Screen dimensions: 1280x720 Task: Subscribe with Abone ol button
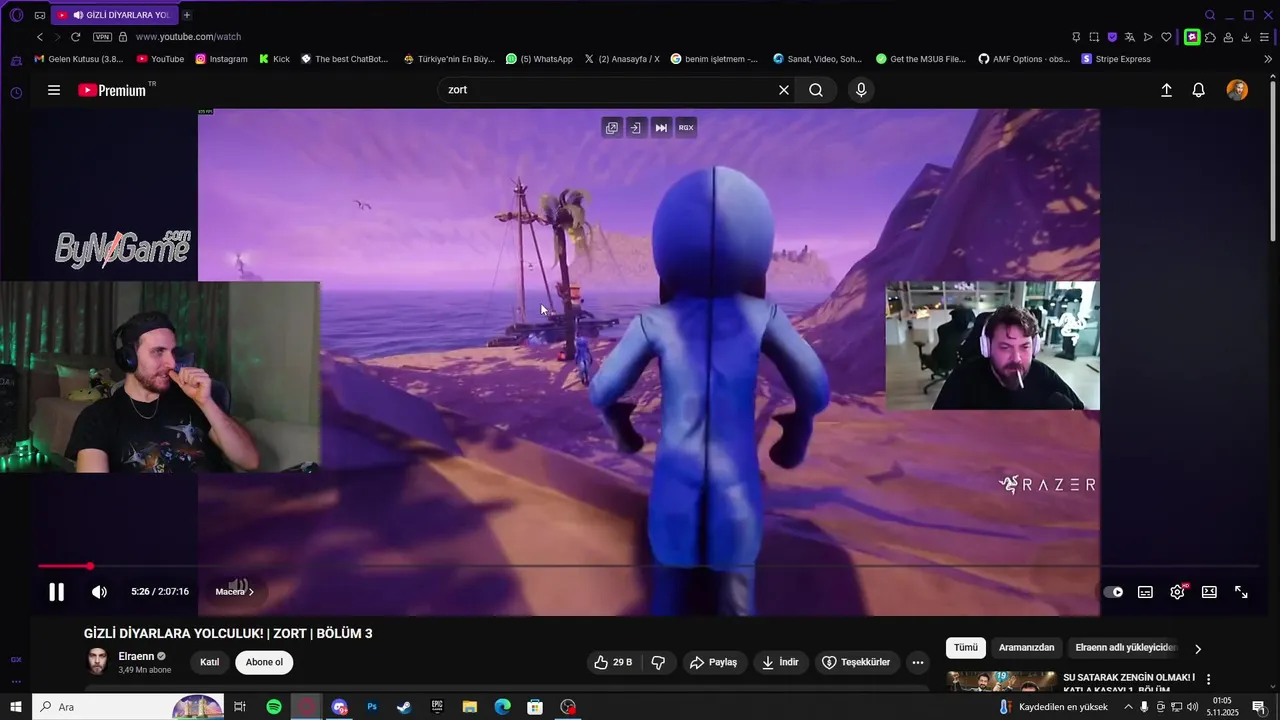[x=264, y=662]
